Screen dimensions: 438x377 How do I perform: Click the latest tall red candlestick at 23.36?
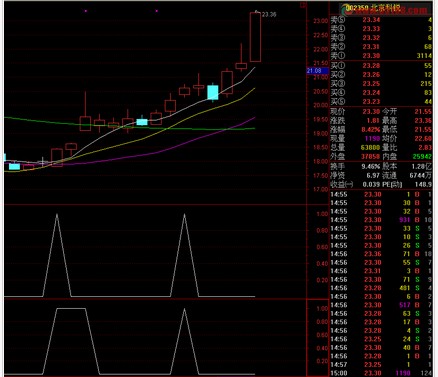point(255,37)
